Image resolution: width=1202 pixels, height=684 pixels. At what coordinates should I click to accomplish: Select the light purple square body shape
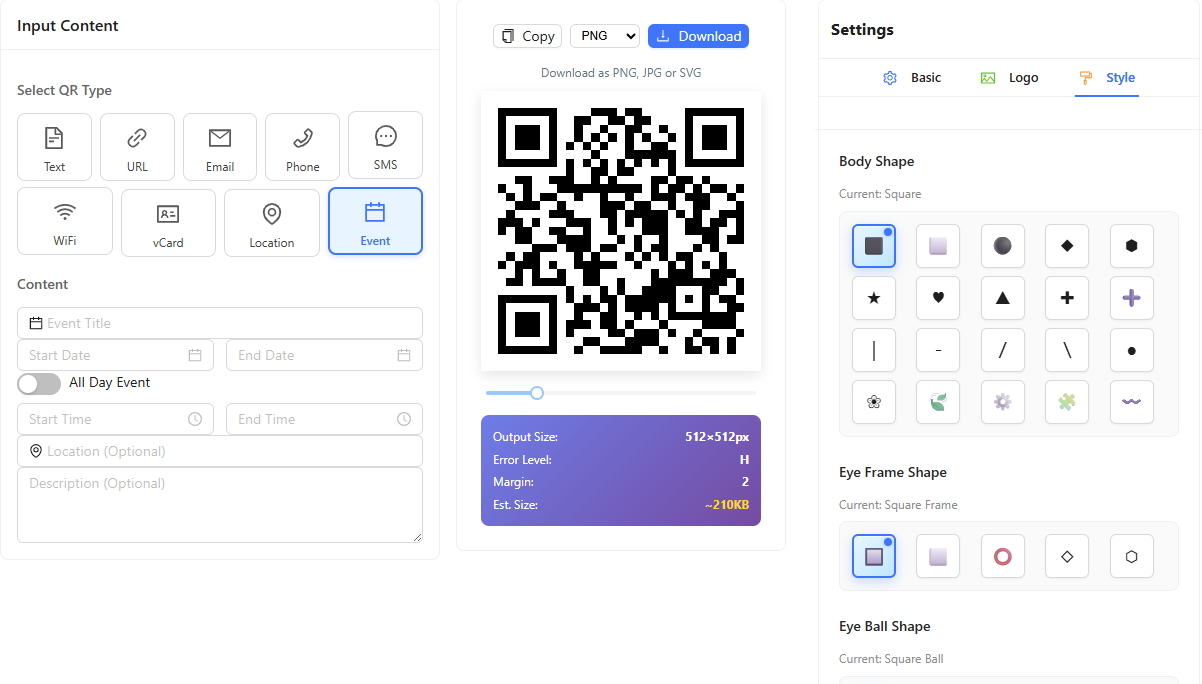938,246
